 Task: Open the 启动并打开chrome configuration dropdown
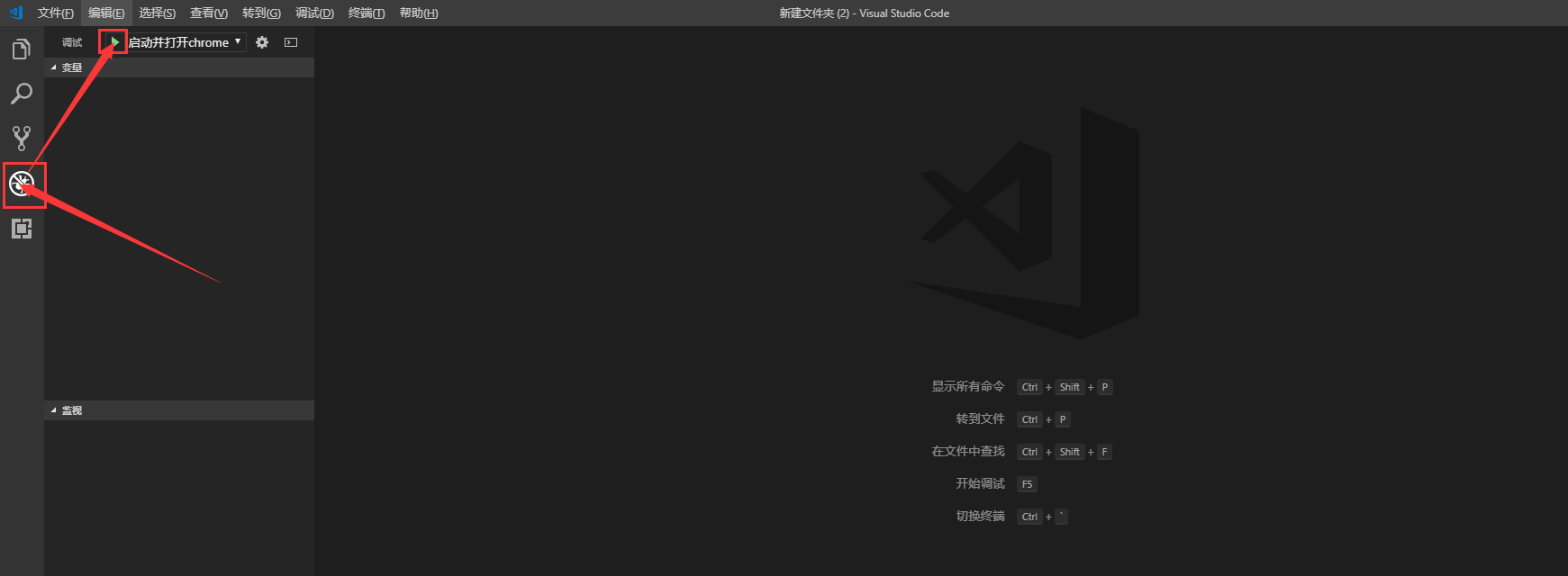point(186,42)
